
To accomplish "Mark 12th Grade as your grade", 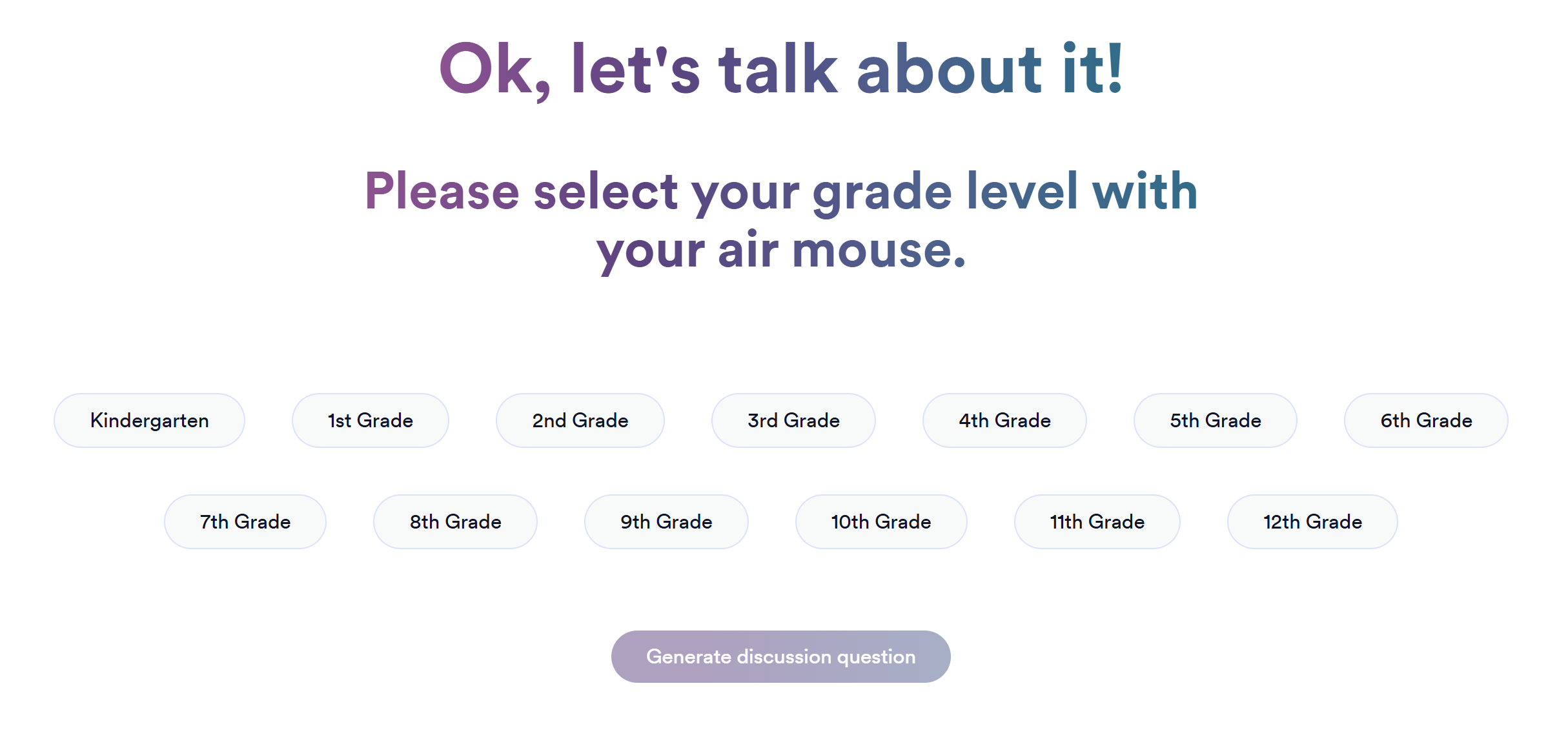I will click(1312, 522).
